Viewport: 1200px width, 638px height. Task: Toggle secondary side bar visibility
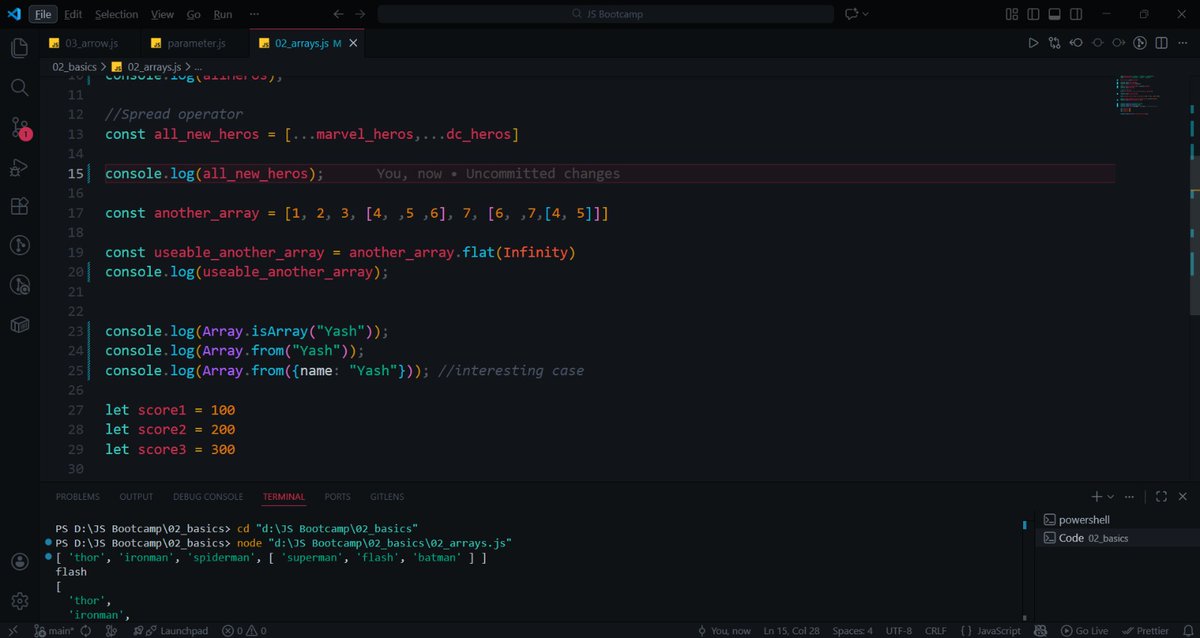1077,14
